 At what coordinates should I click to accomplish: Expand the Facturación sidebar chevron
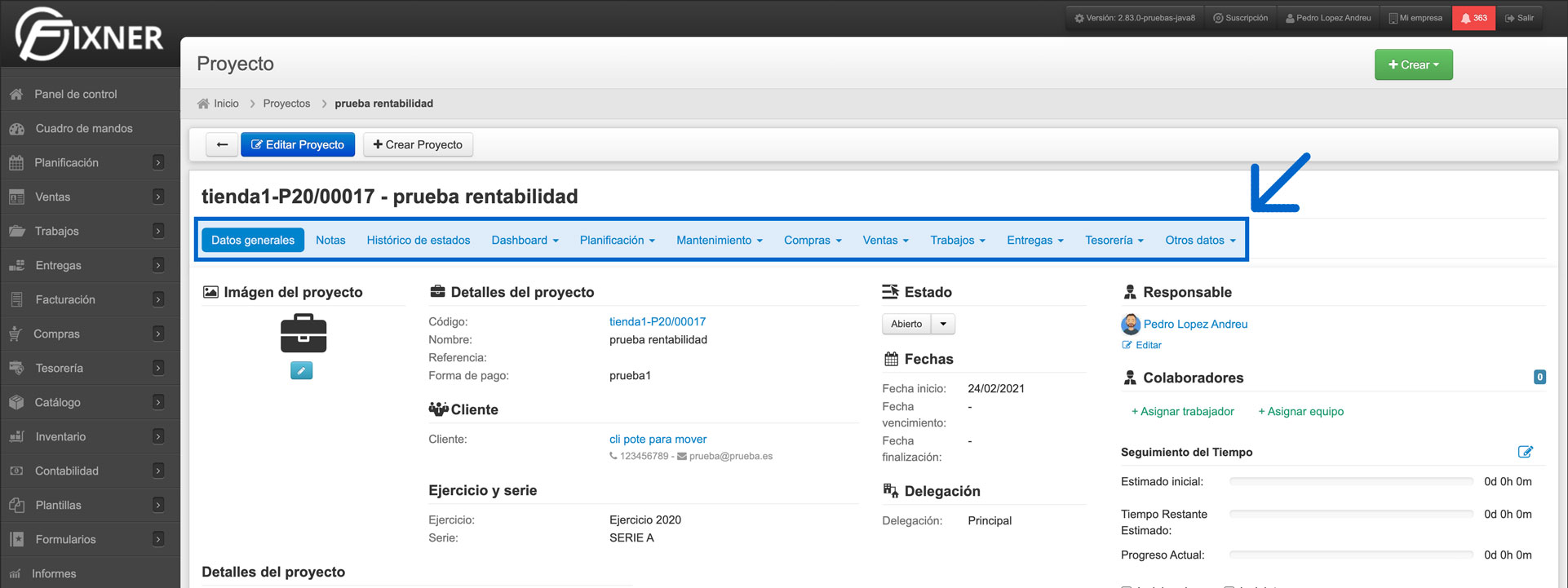click(158, 300)
